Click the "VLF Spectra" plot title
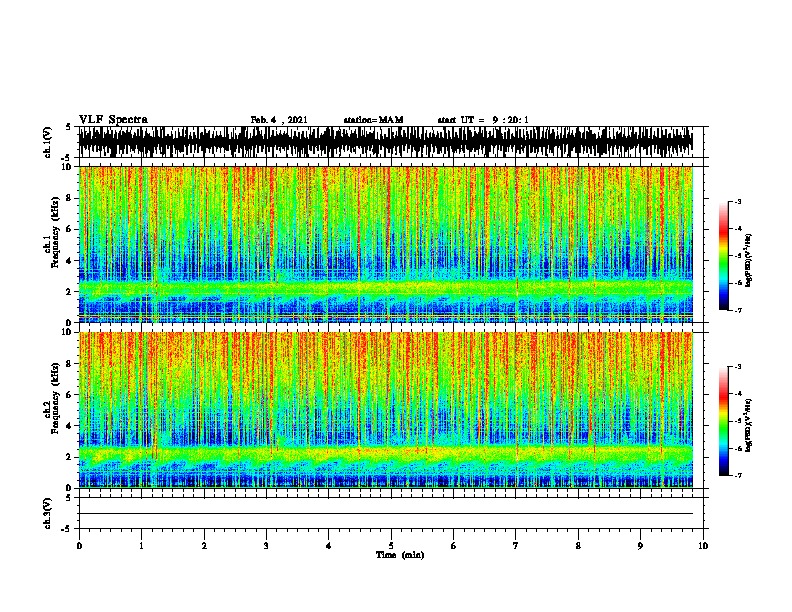Screen dimensions: 792x612 113,120
